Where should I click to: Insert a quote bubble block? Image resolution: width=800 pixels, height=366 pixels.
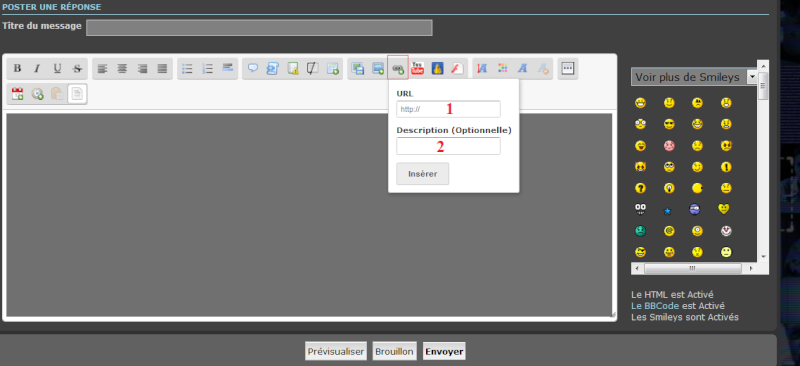coord(253,68)
